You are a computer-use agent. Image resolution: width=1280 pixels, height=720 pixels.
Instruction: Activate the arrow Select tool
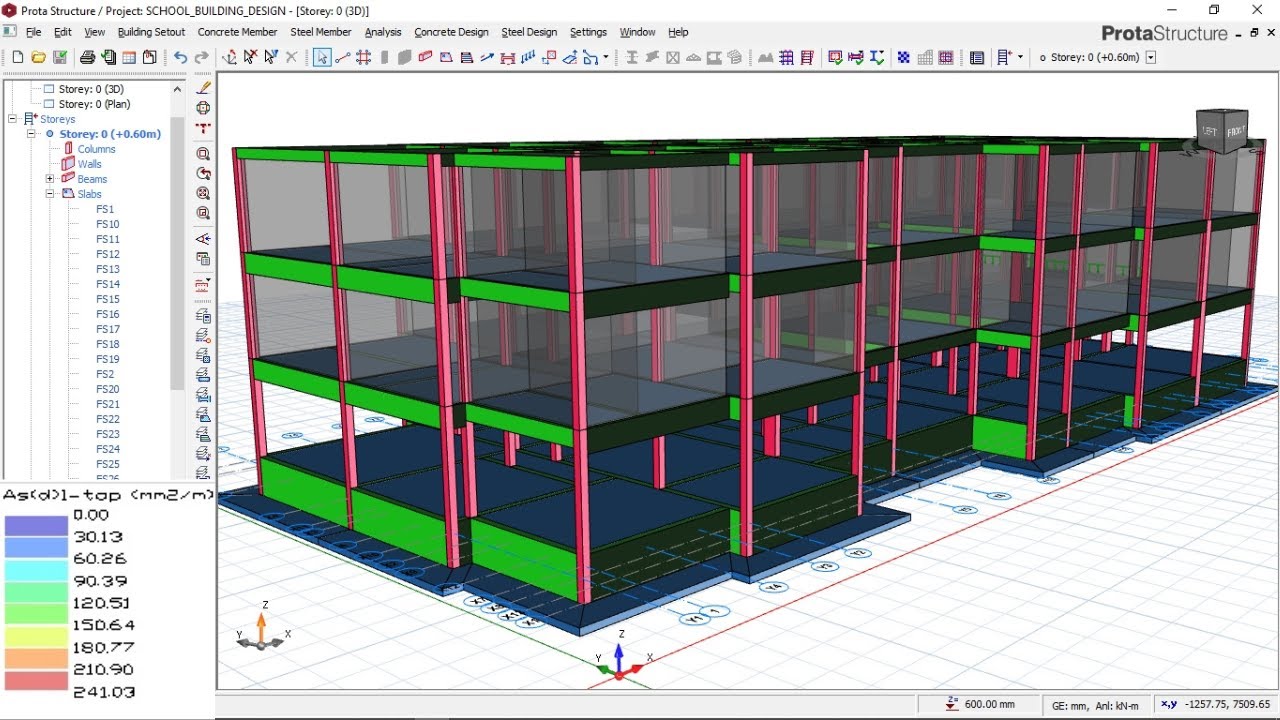pyautogui.click(x=322, y=57)
